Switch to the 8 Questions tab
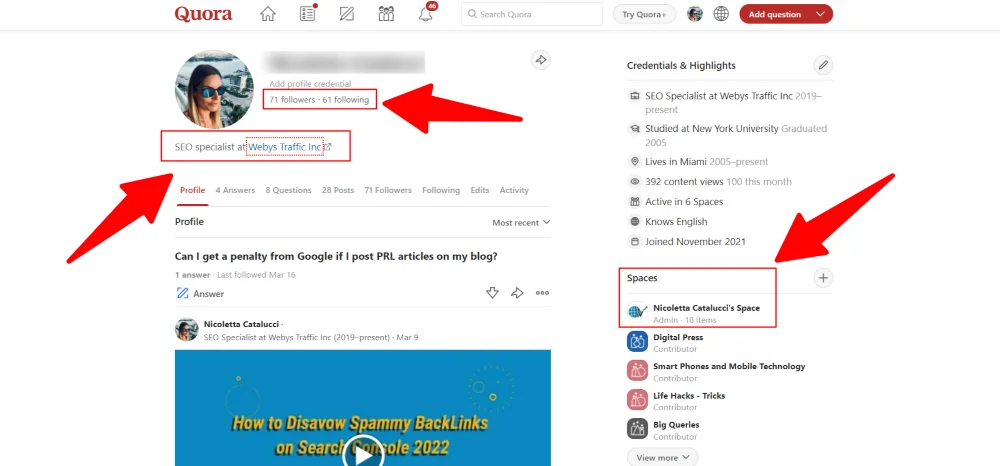 click(288, 190)
